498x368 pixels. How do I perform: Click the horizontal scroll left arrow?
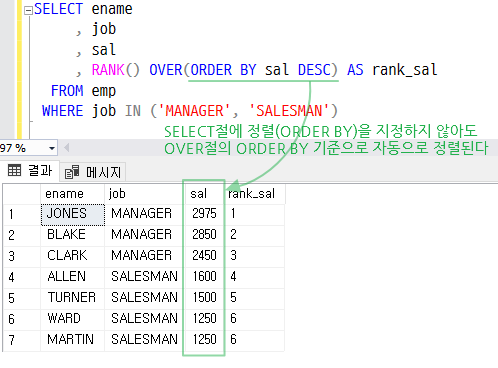67,148
